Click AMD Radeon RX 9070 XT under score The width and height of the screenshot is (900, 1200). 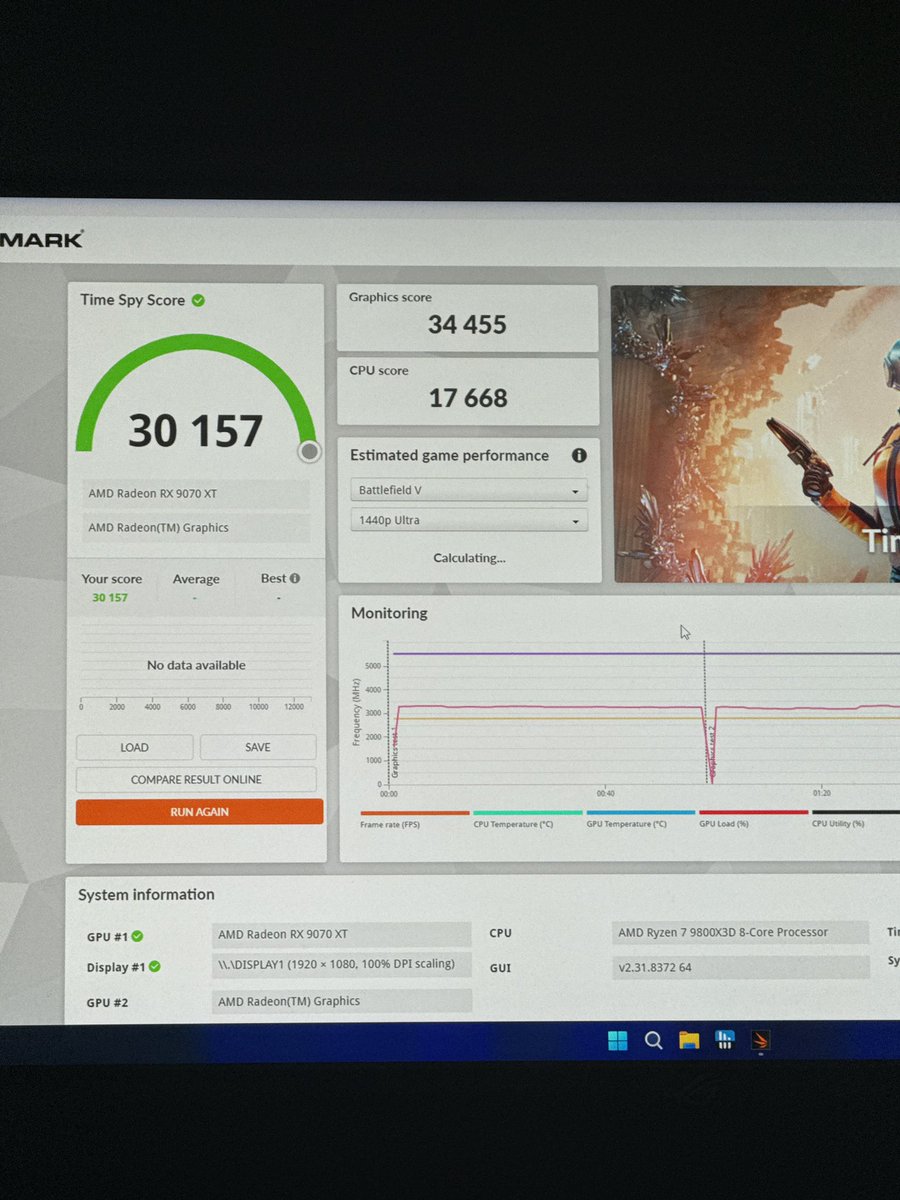[x=196, y=494]
